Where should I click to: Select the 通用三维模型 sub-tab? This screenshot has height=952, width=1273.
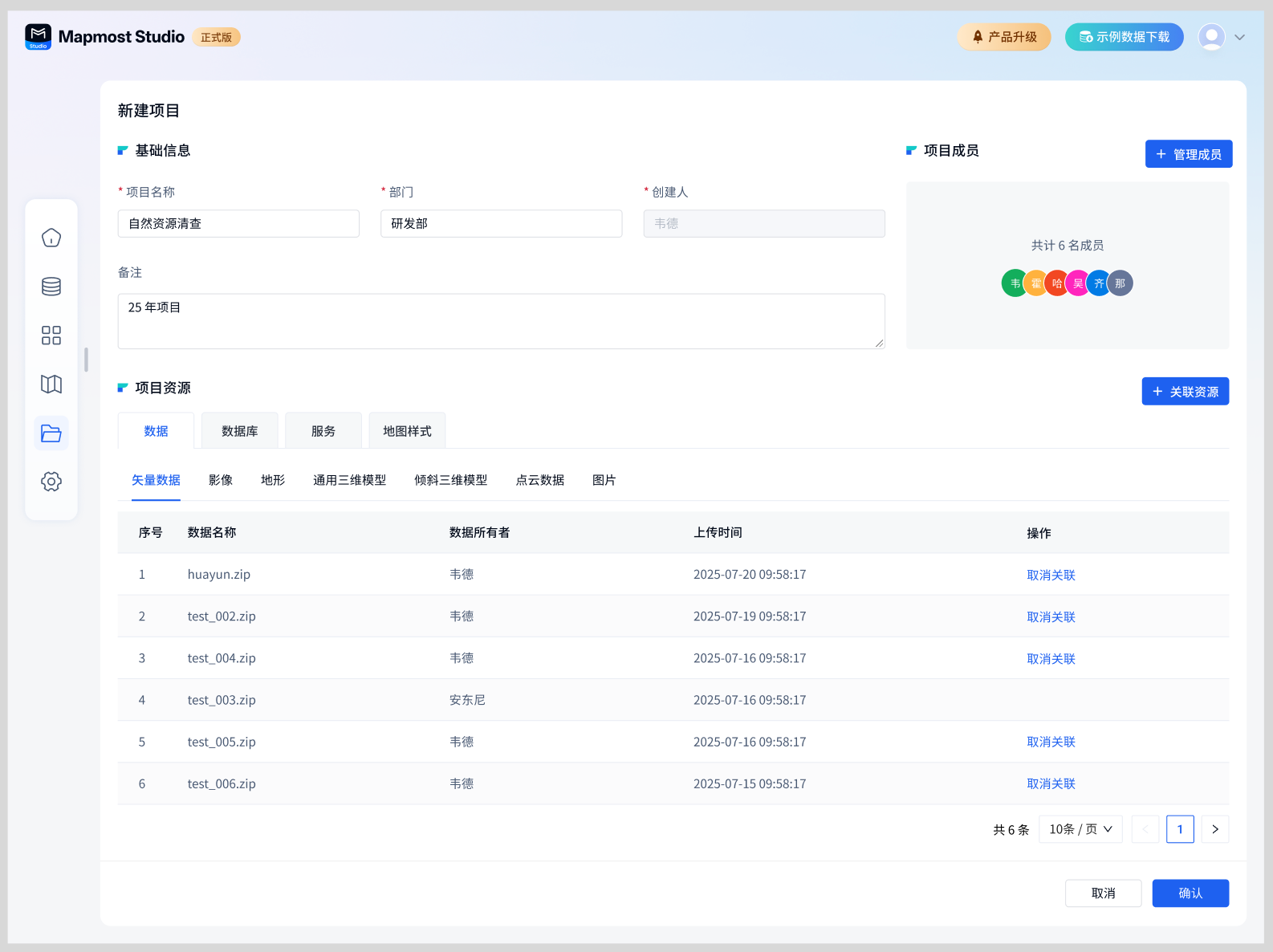(349, 480)
